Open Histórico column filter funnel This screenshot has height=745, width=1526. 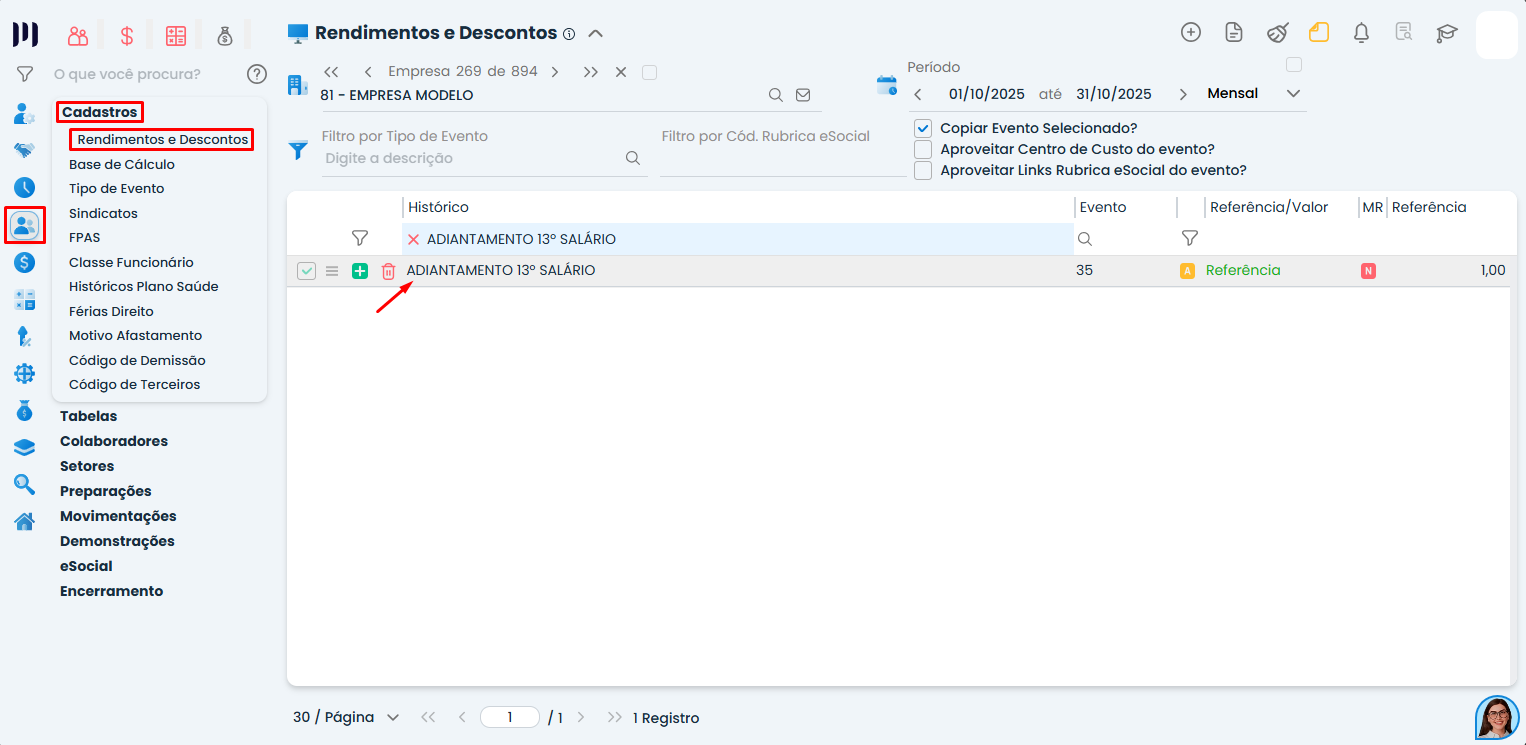pyautogui.click(x=360, y=238)
